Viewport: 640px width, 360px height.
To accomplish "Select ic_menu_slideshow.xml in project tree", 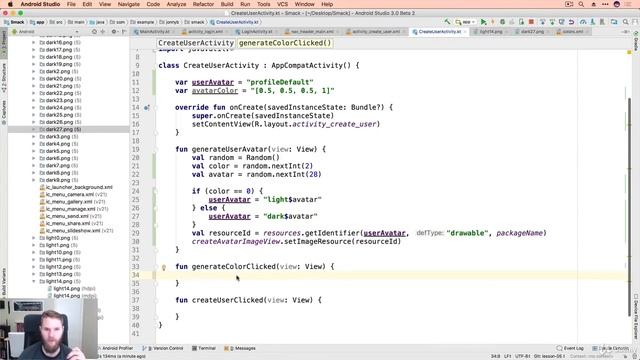I will pyautogui.click(x=76, y=231).
